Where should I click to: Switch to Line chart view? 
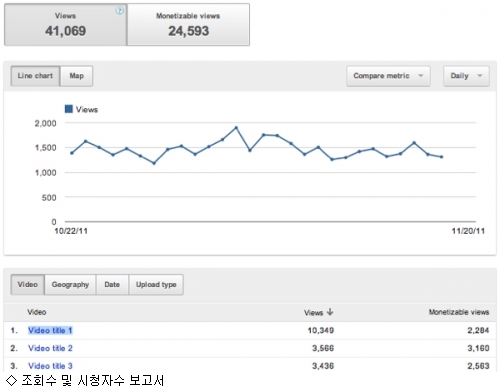point(35,76)
